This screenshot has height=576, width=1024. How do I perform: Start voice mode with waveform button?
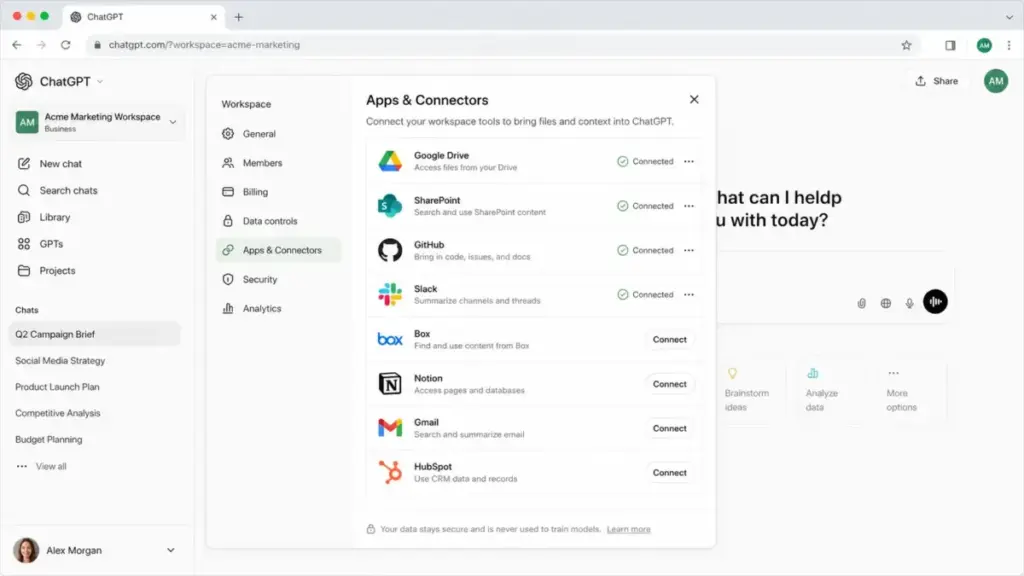coord(935,302)
